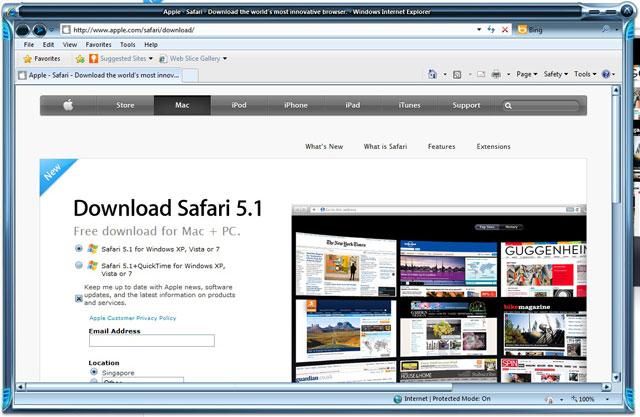Screen dimensions: 640x417
Task: Click into the Email Address field
Action: coord(152,341)
